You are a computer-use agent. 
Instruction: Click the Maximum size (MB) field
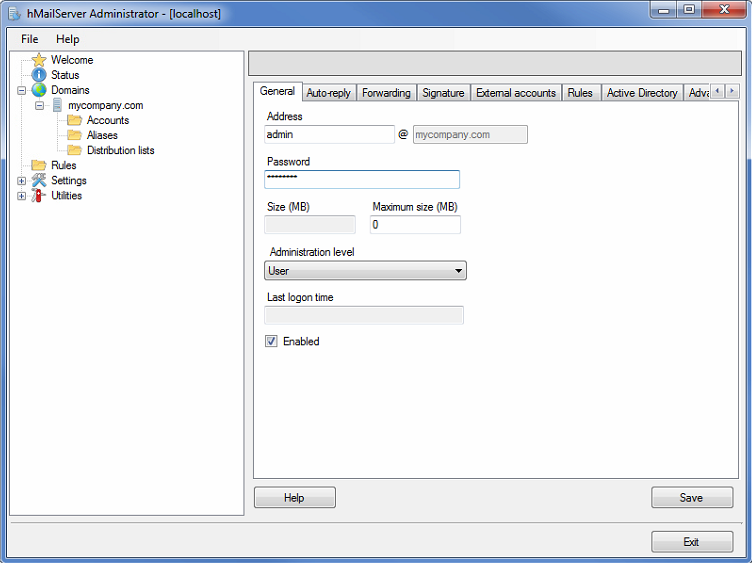pos(415,224)
